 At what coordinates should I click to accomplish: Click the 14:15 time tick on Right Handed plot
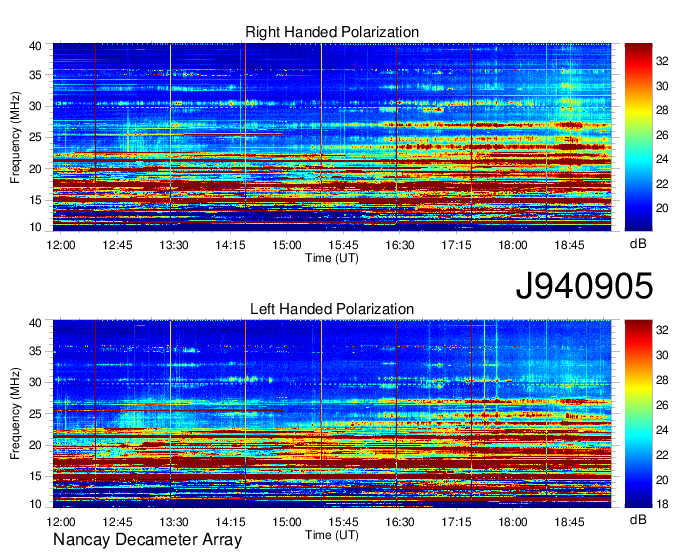tap(230, 245)
